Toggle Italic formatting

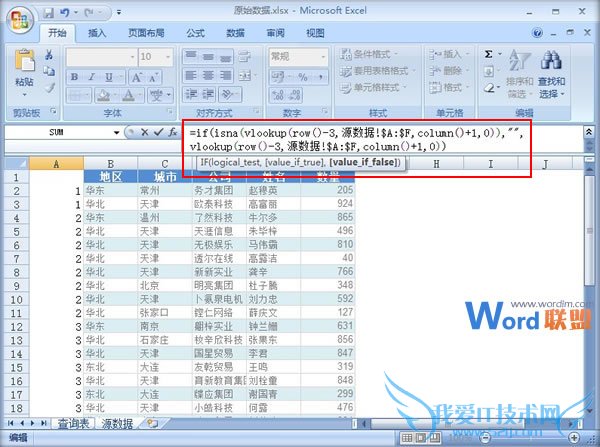[x=91, y=77]
